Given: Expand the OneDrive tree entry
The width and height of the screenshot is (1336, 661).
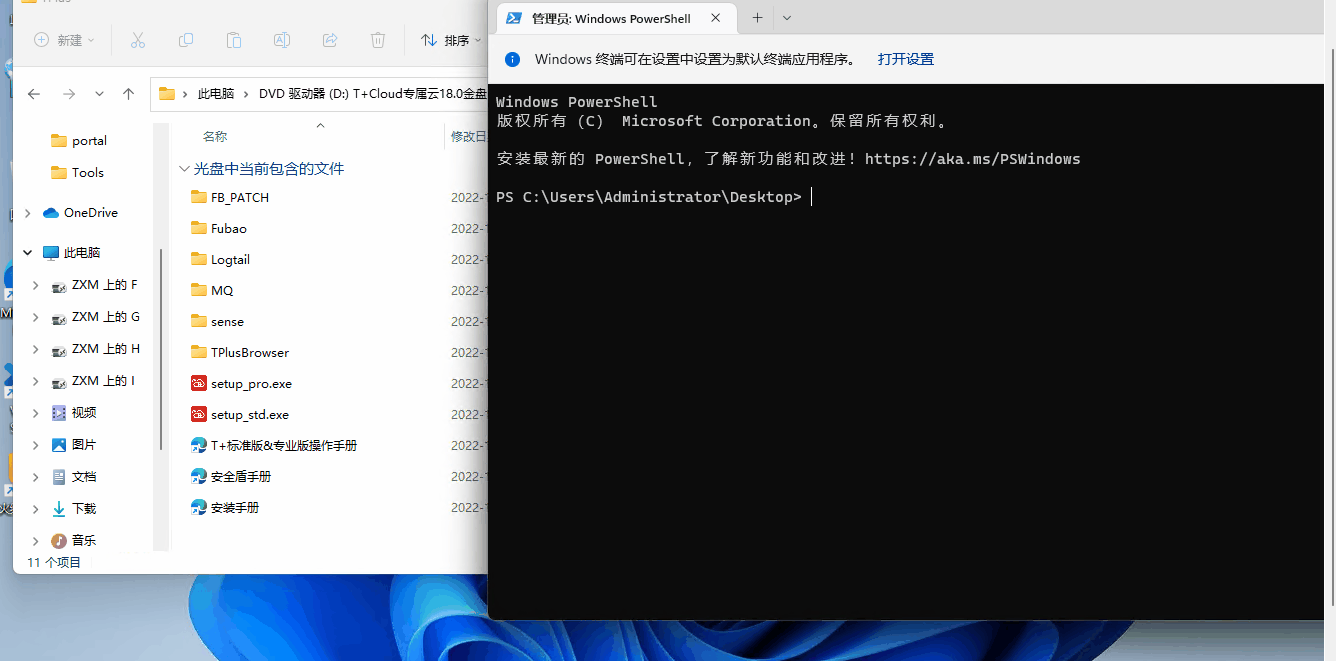Looking at the screenshot, I should tap(27, 212).
